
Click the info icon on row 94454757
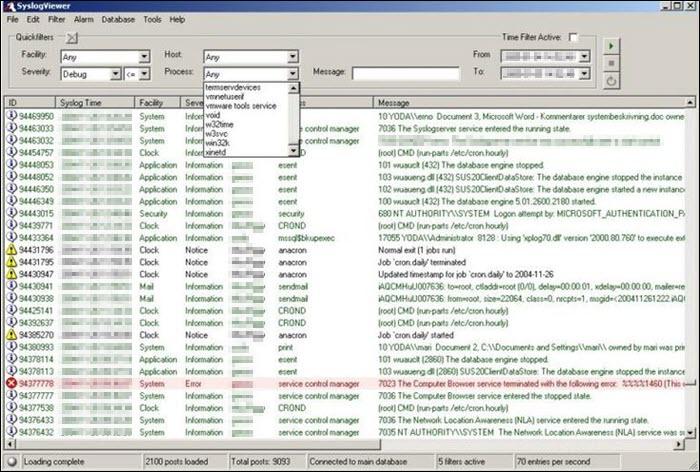pyautogui.click(x=11, y=152)
